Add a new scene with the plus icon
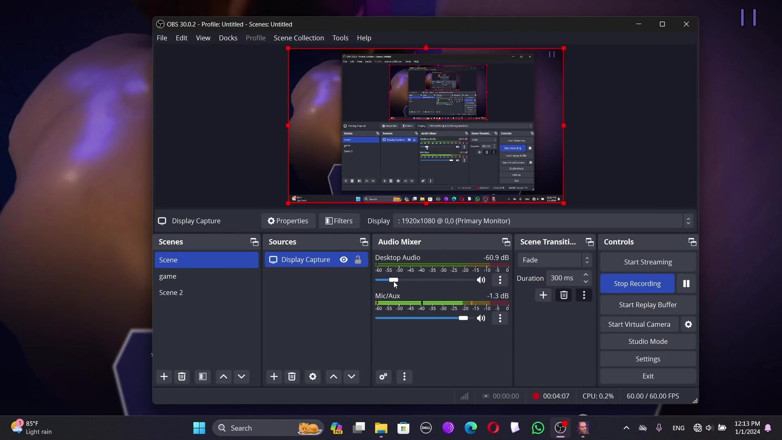 point(164,377)
